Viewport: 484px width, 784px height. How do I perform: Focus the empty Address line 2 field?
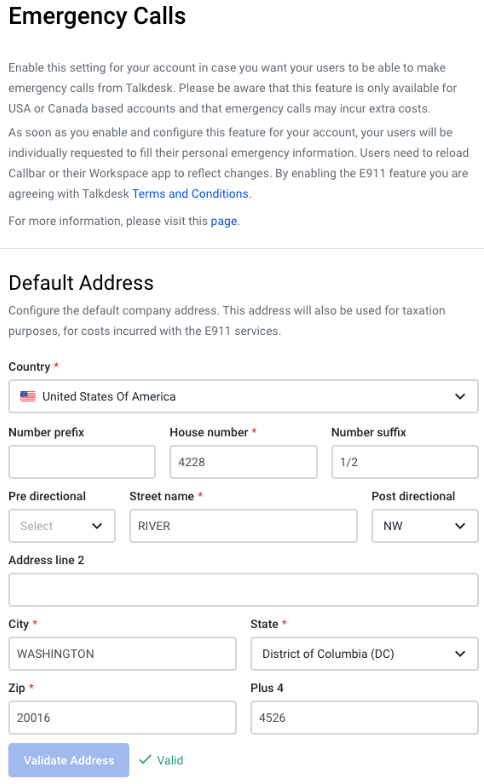244,590
